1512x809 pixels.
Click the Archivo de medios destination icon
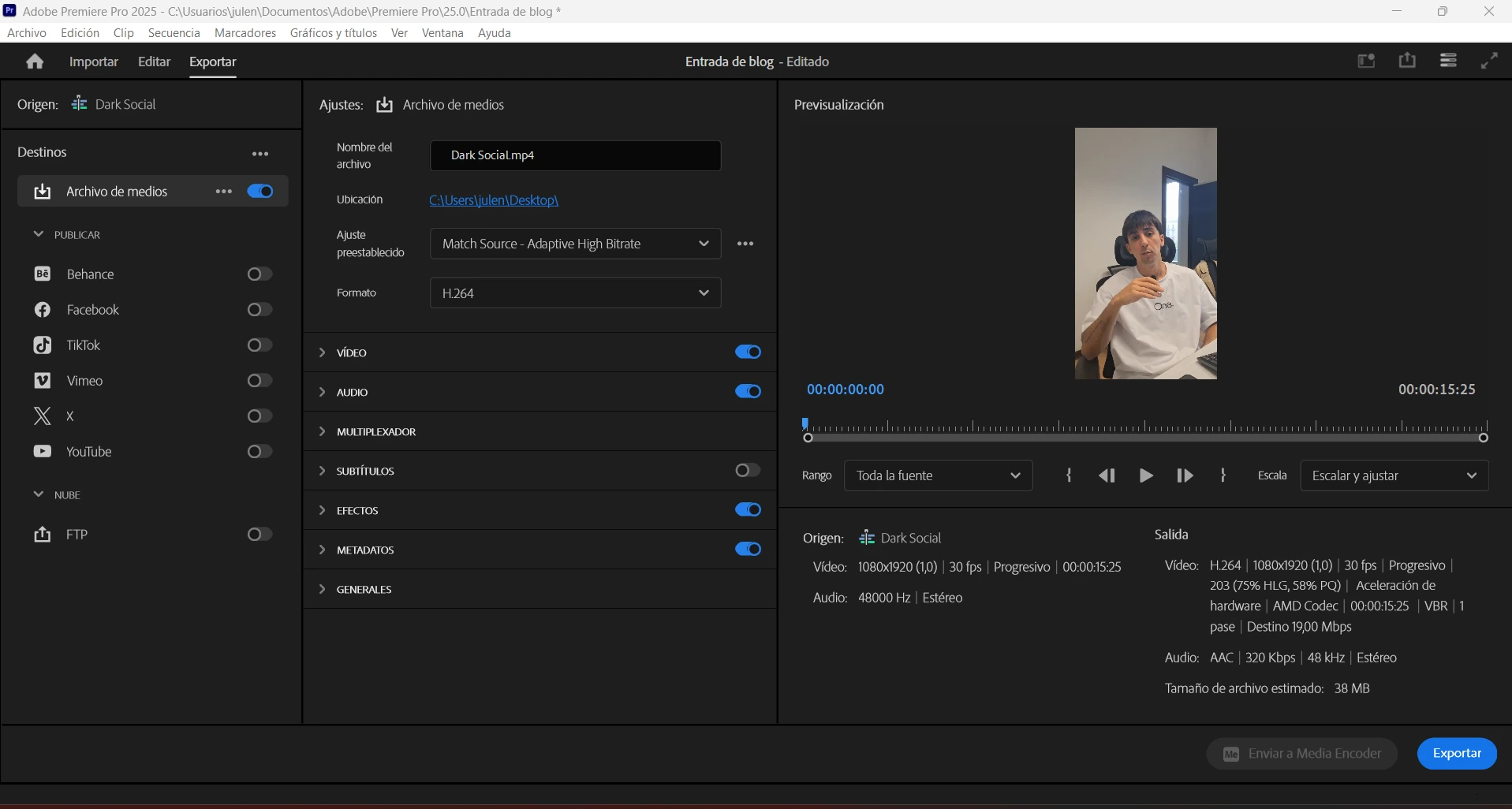coord(43,192)
